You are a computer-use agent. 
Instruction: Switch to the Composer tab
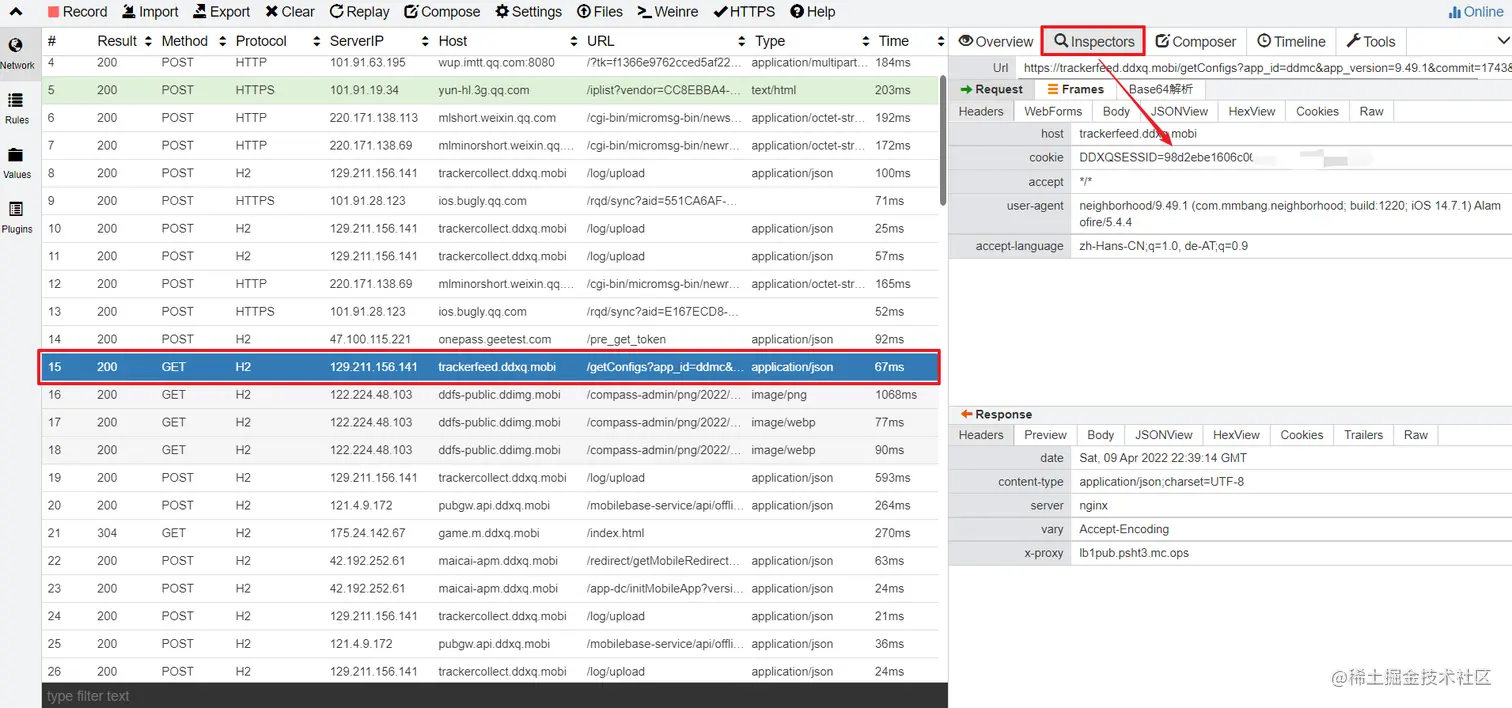1195,41
